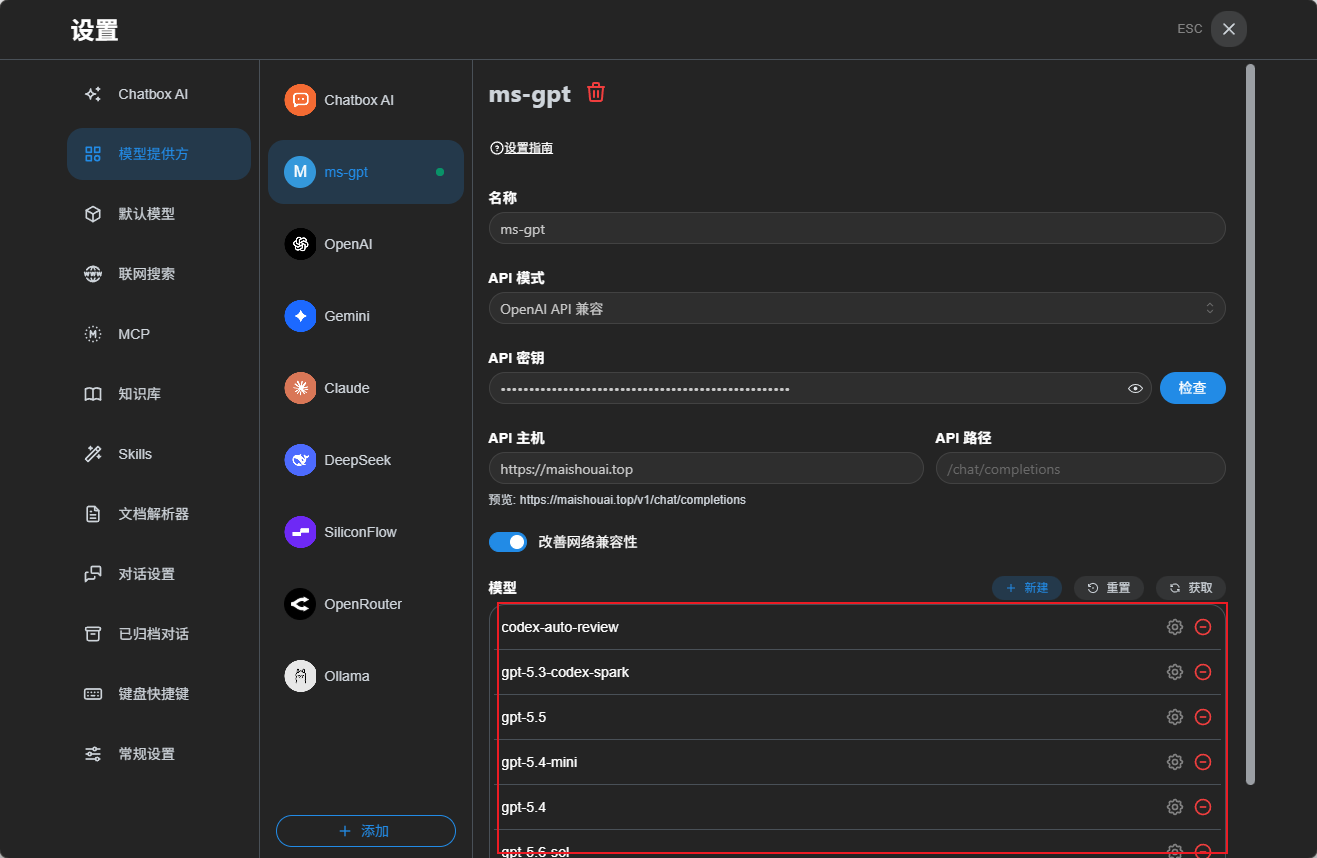Remove the gpt-5.4-mini model
This screenshot has height=858, width=1317.
click(x=1204, y=762)
